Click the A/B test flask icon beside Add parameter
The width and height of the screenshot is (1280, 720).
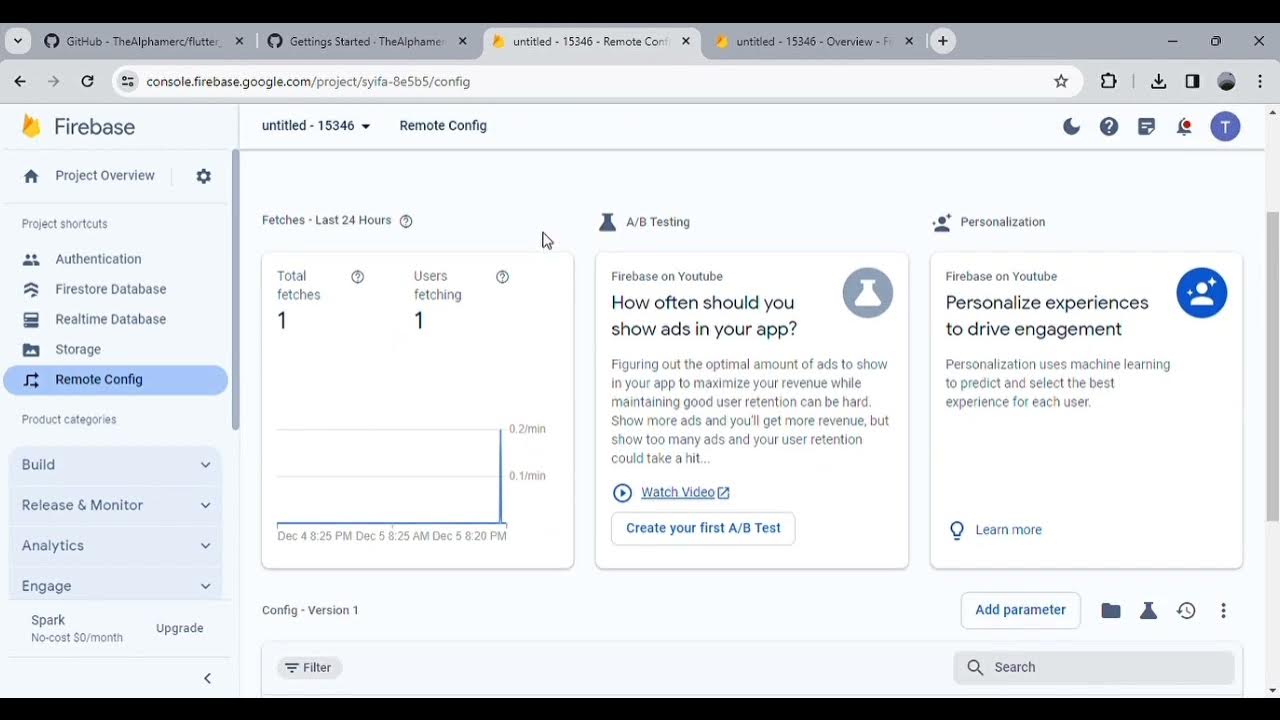[x=1148, y=611]
